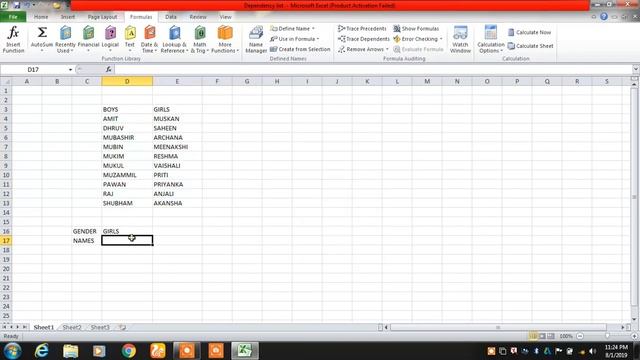Select the NAMES label cell
Viewport: 640px width, 360px height.
tap(87, 241)
